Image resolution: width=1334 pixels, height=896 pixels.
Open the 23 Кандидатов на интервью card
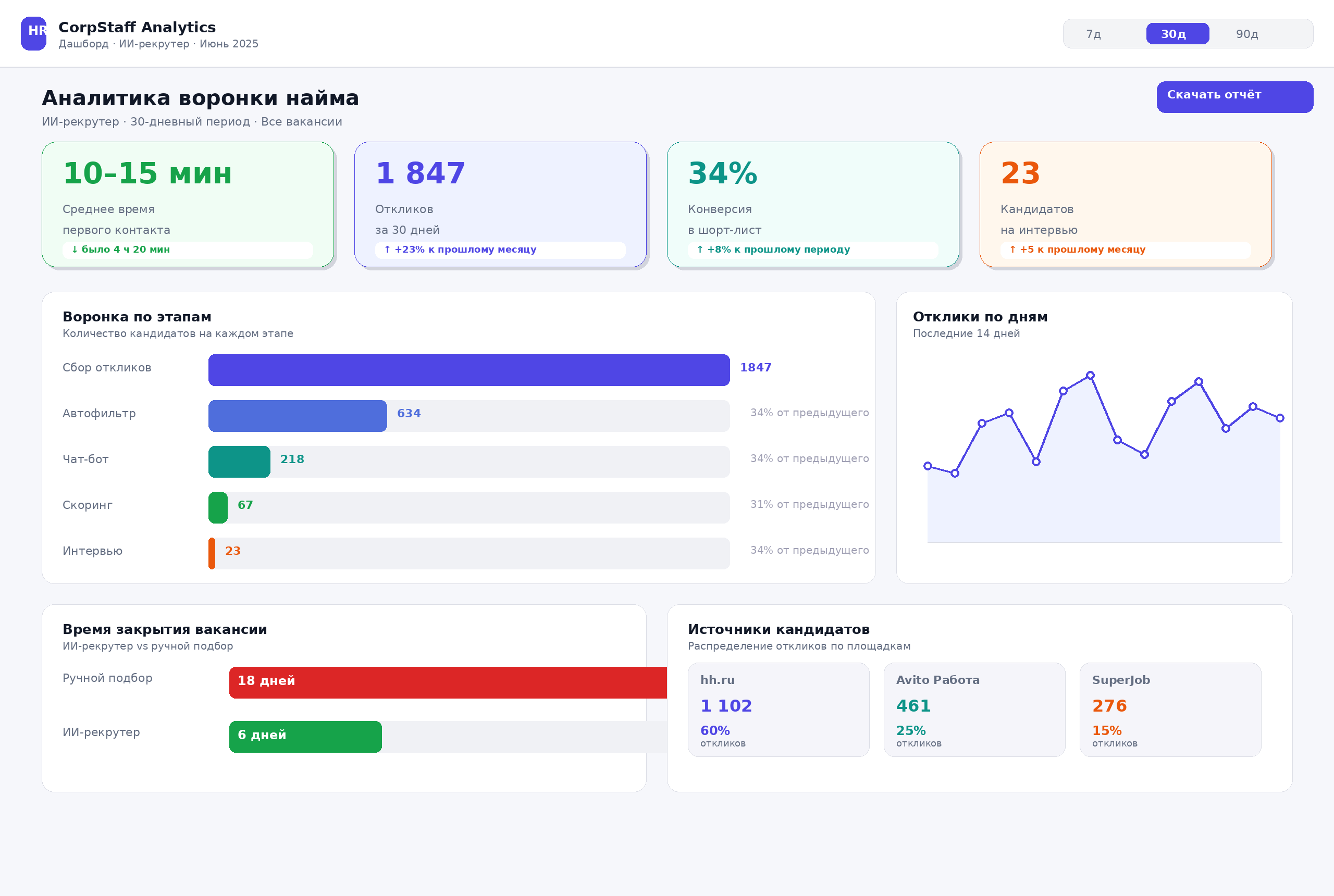1126,204
